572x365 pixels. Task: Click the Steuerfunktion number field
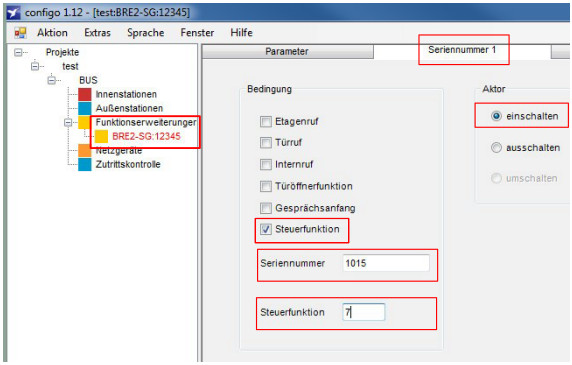(x=363, y=312)
